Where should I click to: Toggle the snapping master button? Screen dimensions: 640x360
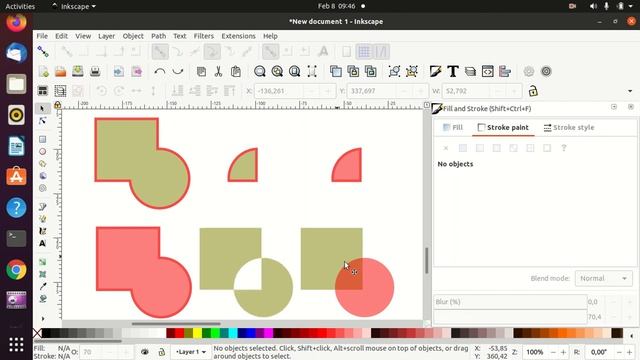point(43,51)
